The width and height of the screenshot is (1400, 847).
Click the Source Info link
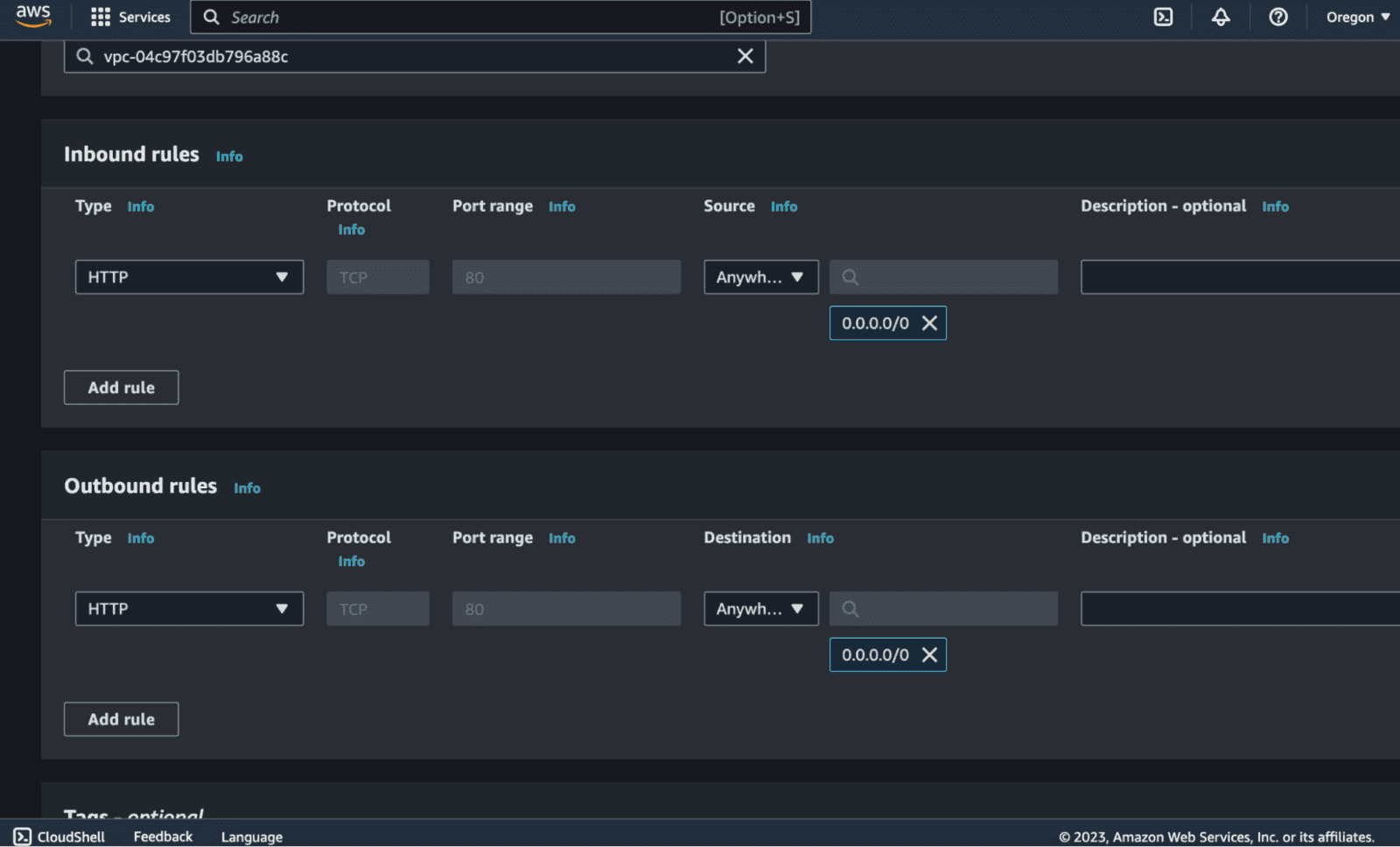pyautogui.click(x=783, y=206)
